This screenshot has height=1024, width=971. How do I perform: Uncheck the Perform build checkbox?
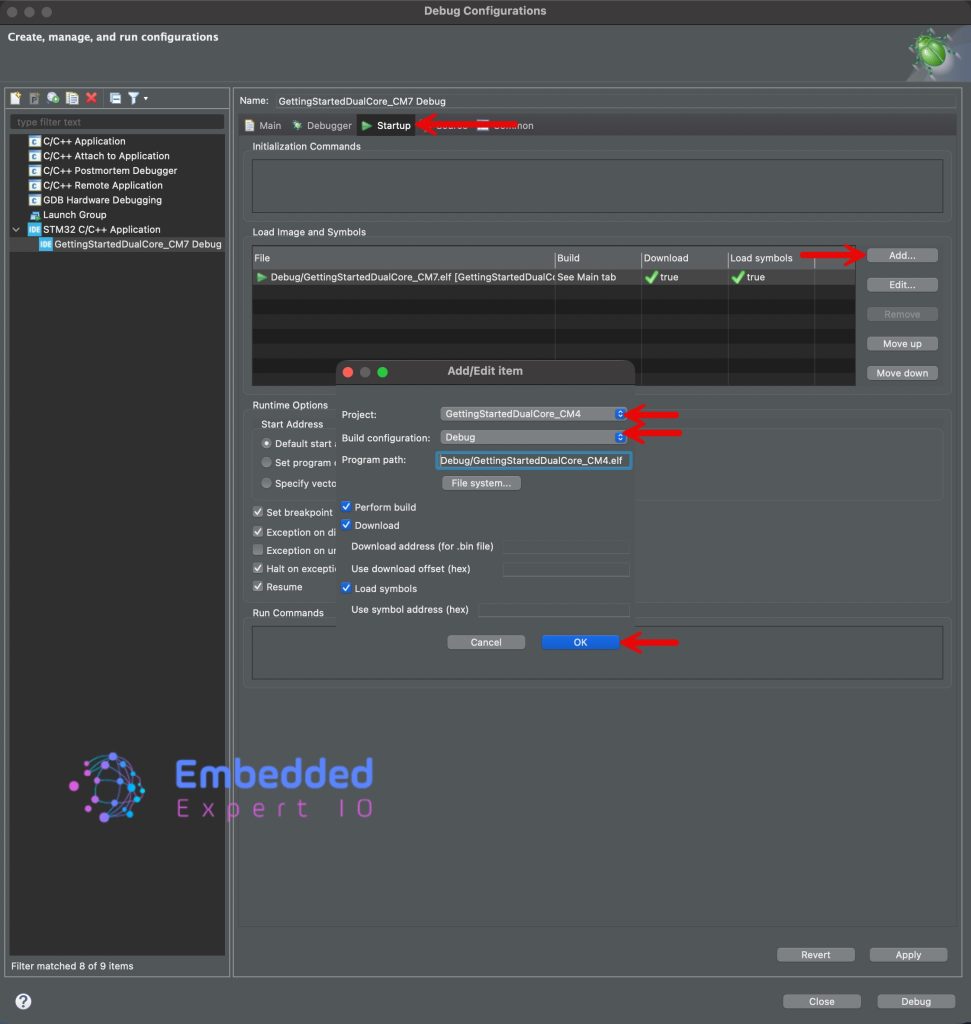347,507
